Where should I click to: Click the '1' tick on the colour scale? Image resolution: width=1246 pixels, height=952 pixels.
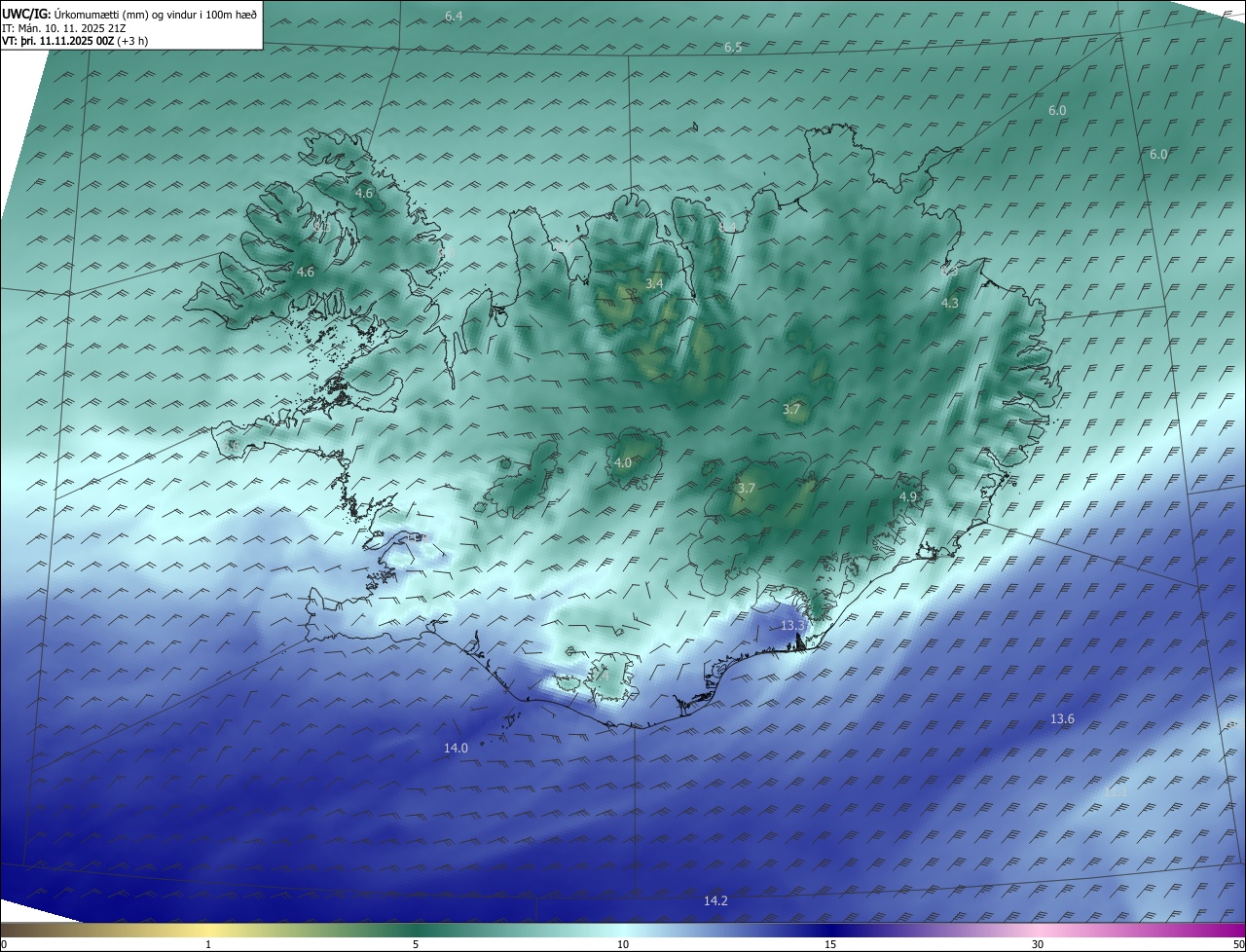tap(208, 944)
